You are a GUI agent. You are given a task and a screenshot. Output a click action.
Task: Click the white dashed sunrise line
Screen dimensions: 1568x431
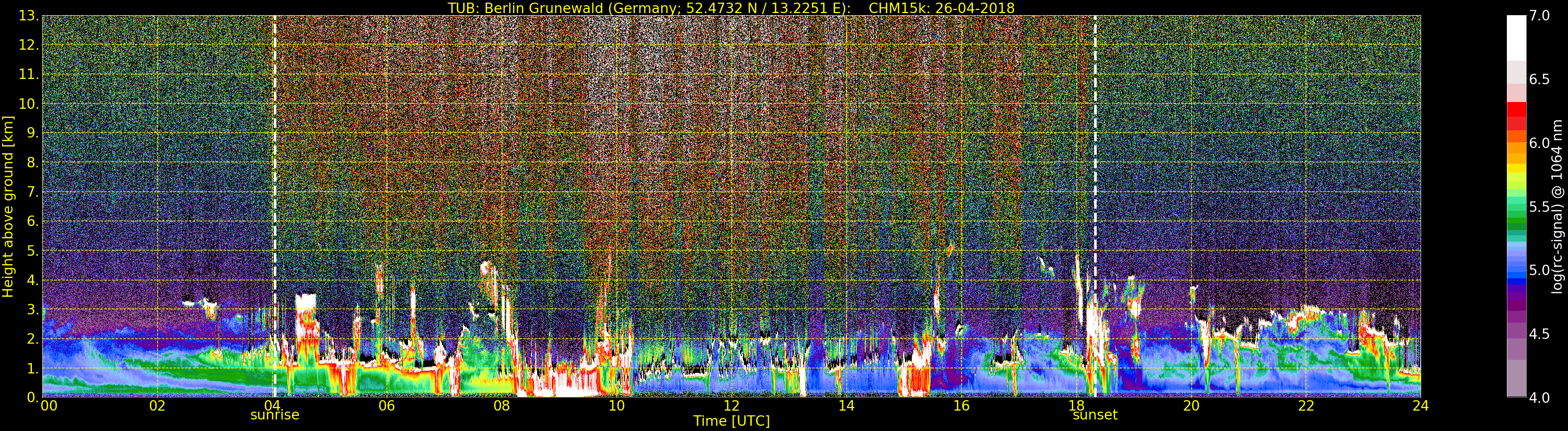coord(274,183)
